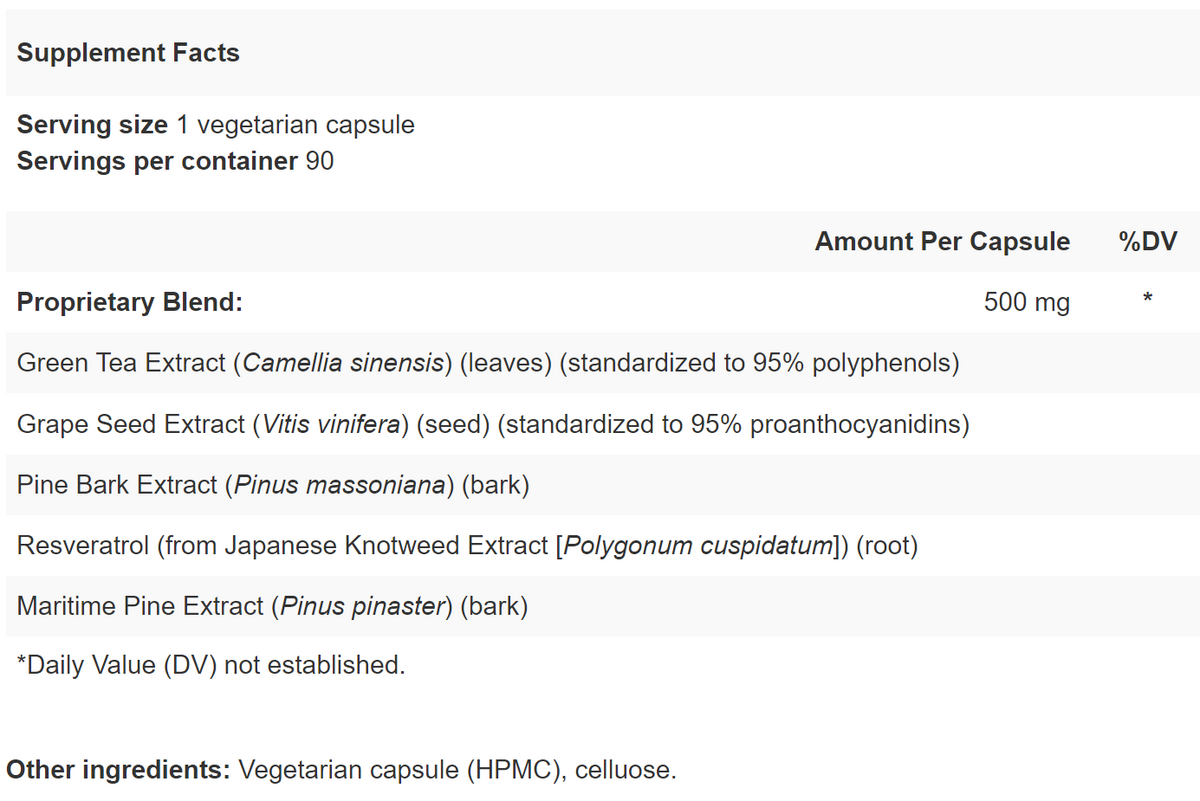Click the italic Pinus pinaster name
The width and height of the screenshot is (1200, 801).
(x=362, y=607)
